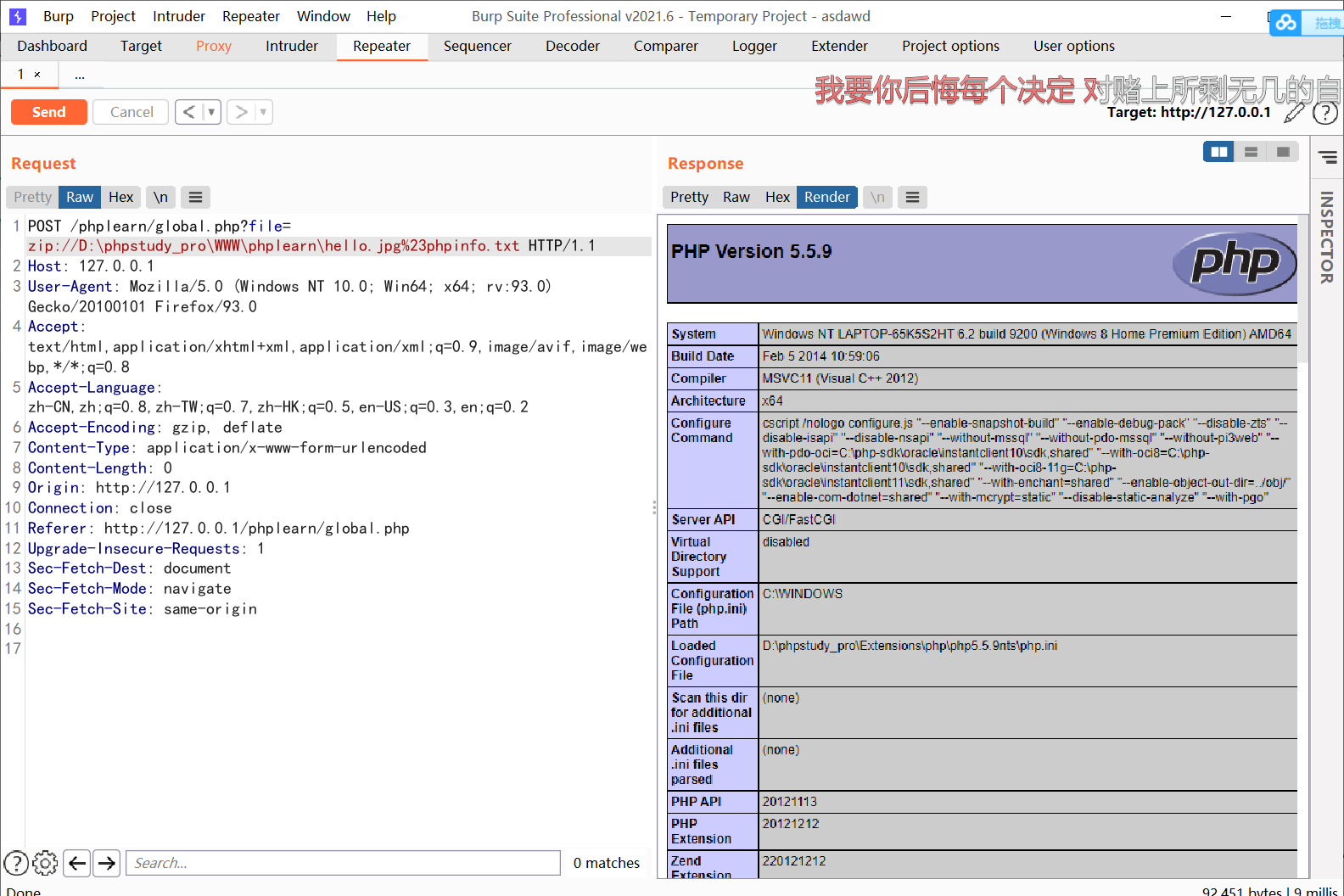
Task: Choose side-by-side layout view
Action: pos(1219,152)
